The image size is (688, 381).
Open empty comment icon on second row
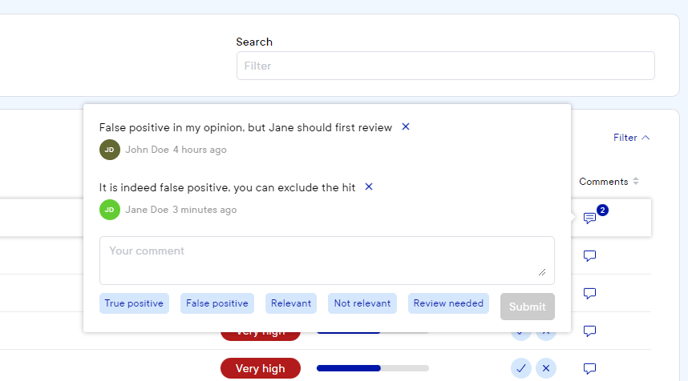click(x=590, y=255)
